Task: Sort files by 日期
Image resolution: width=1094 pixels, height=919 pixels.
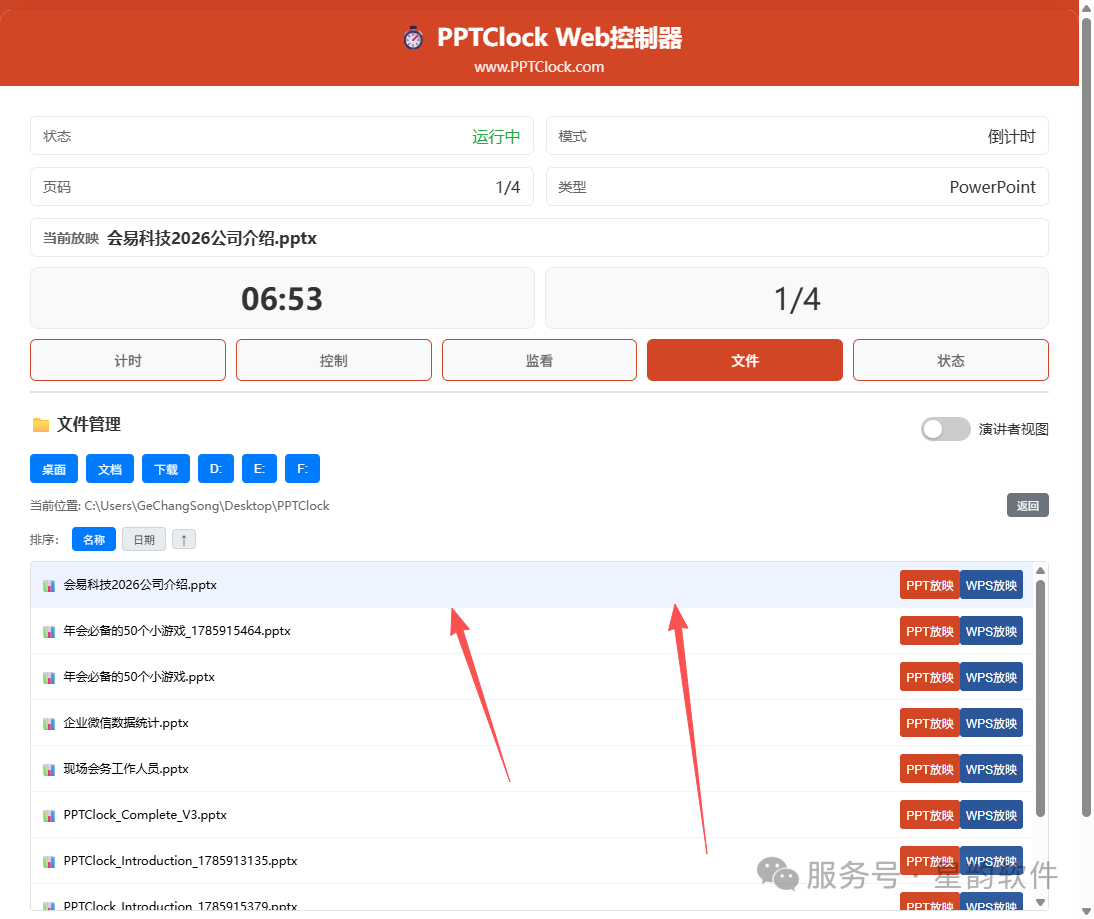Action: (x=144, y=539)
